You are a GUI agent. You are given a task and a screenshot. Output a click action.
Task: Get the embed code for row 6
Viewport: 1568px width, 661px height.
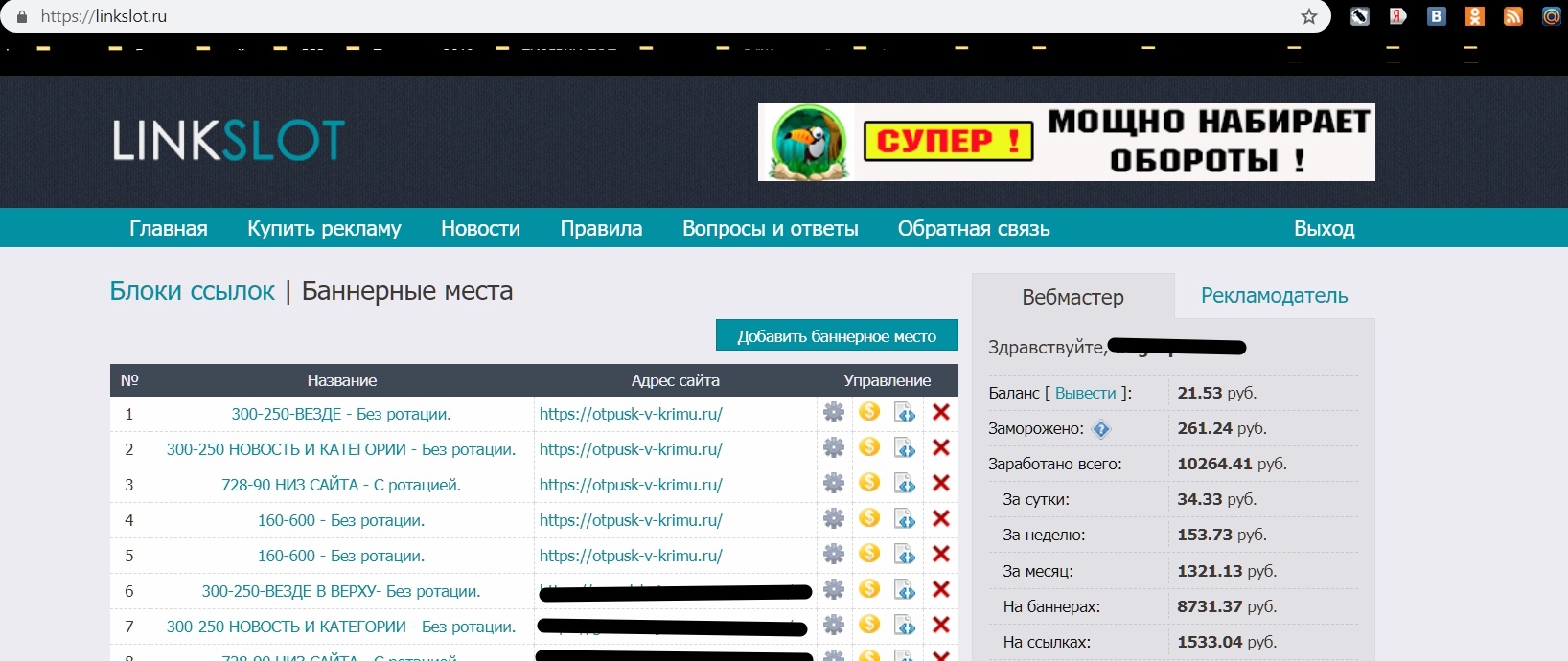click(905, 590)
